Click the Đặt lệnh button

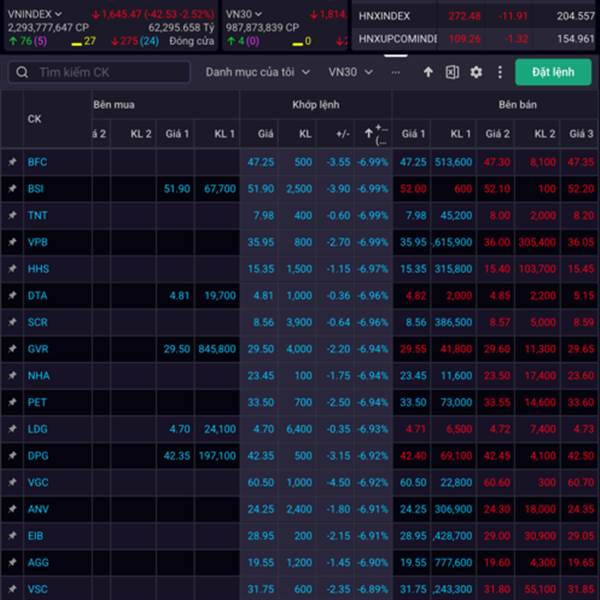coord(553,72)
